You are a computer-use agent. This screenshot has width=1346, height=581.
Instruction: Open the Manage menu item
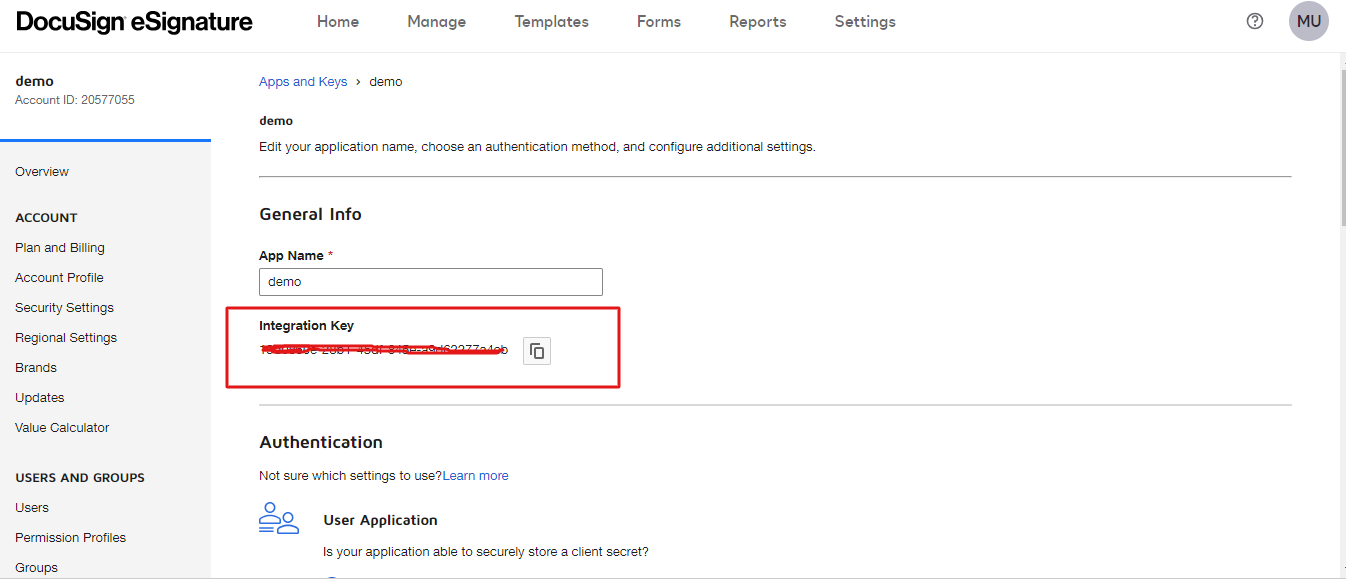pos(436,21)
